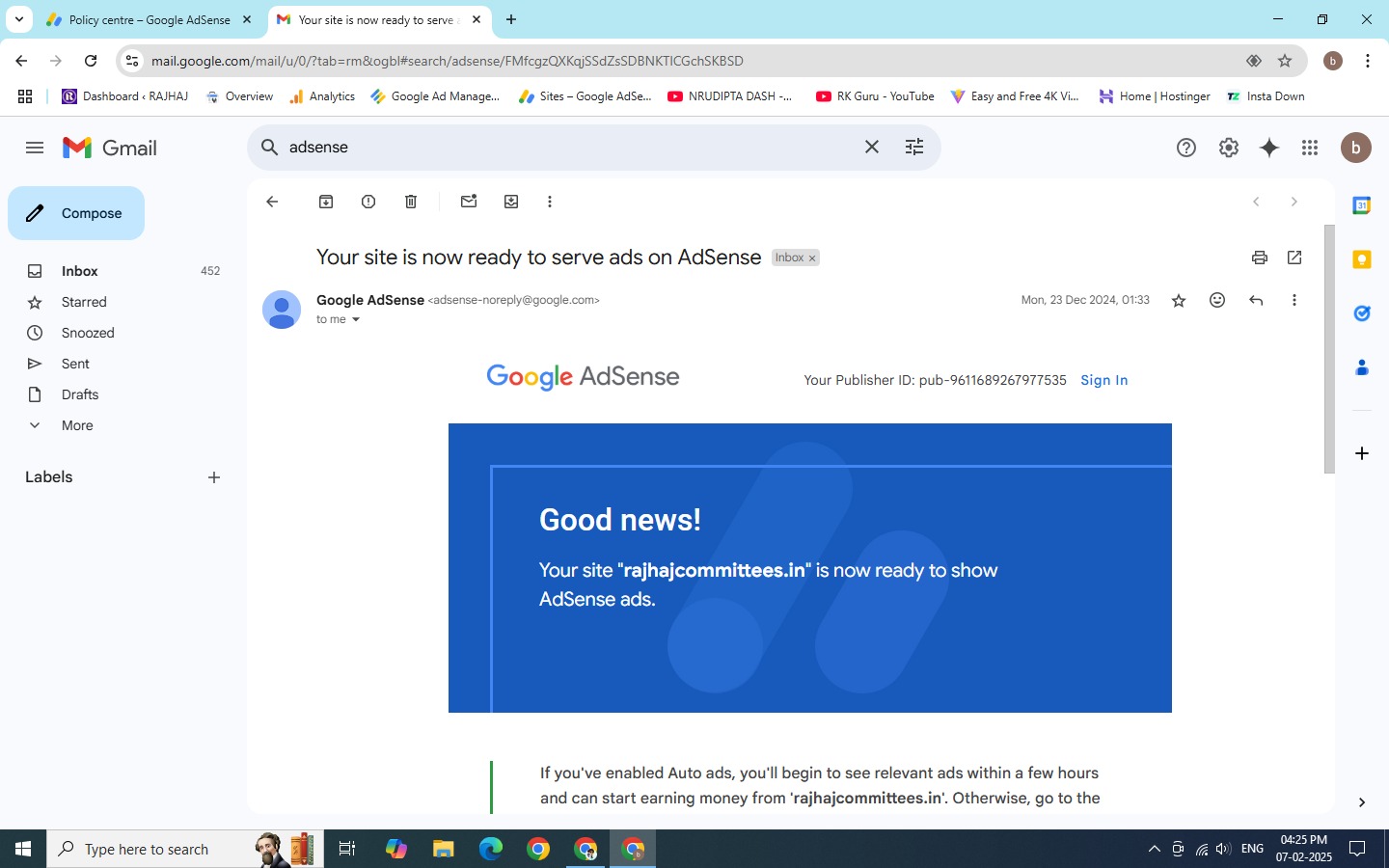Open File Explorer from taskbar
Image resolution: width=1389 pixels, height=868 pixels.
(x=443, y=849)
